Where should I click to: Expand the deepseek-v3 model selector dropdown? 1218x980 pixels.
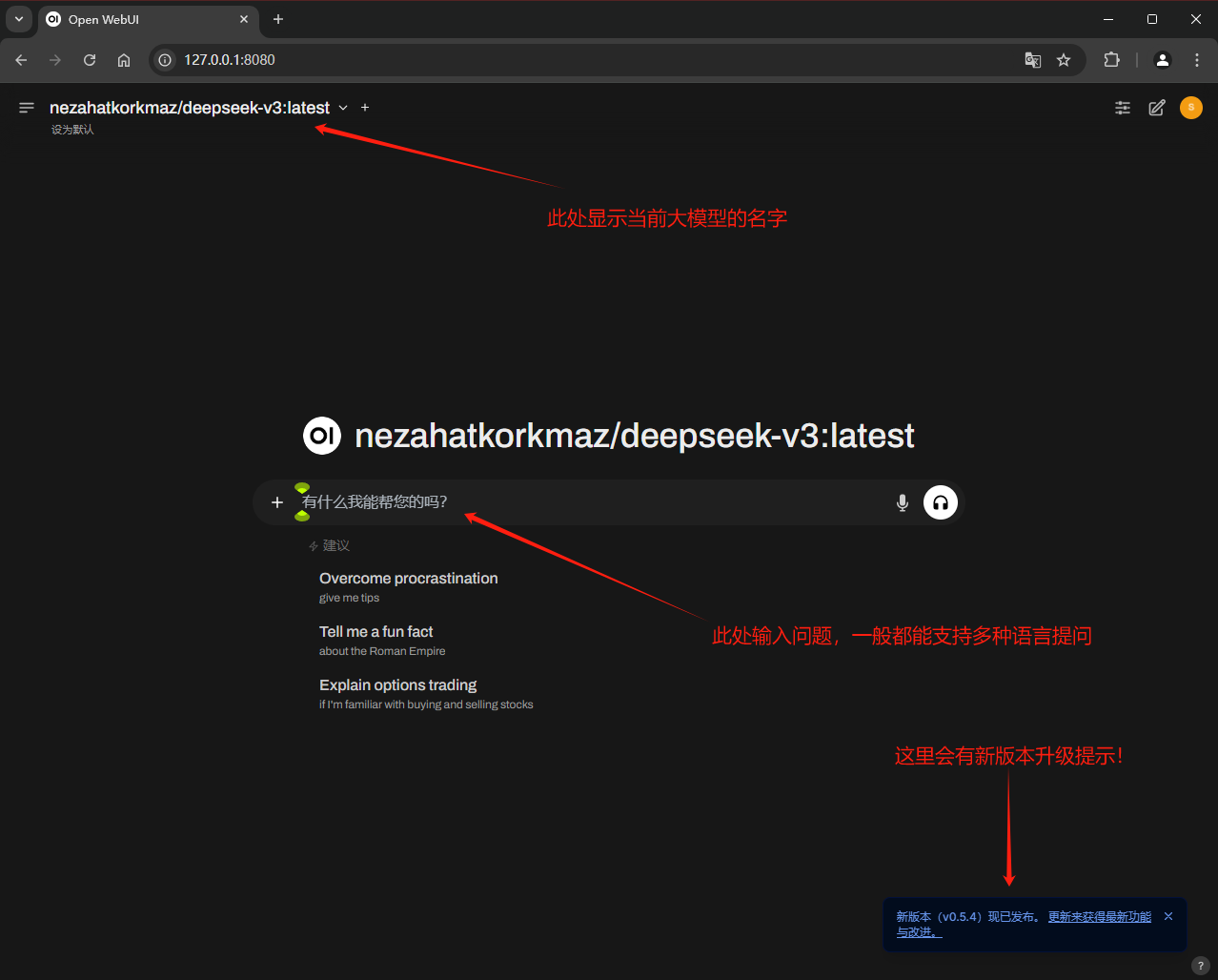click(x=343, y=108)
